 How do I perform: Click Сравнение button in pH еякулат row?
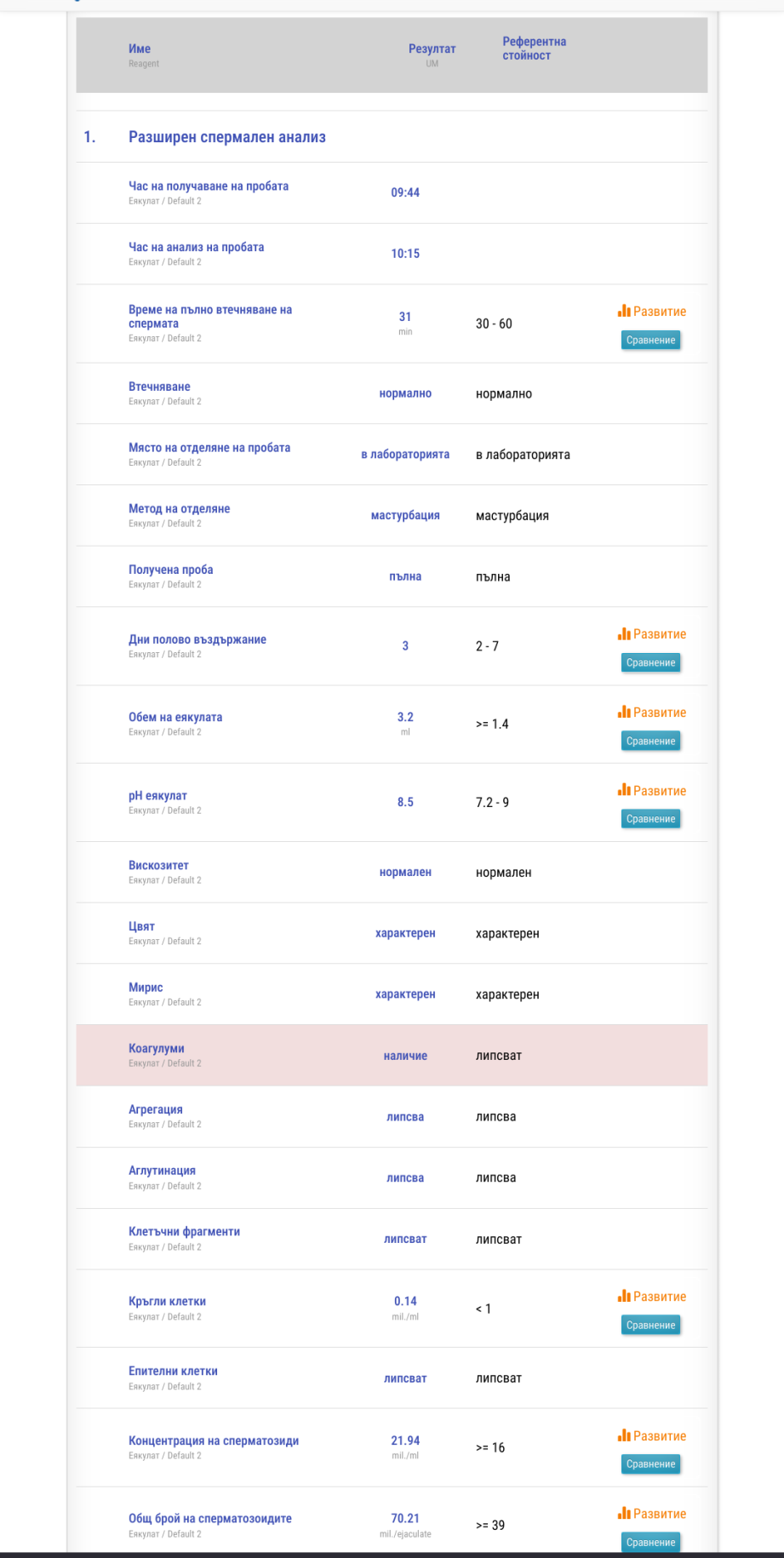pos(650,819)
